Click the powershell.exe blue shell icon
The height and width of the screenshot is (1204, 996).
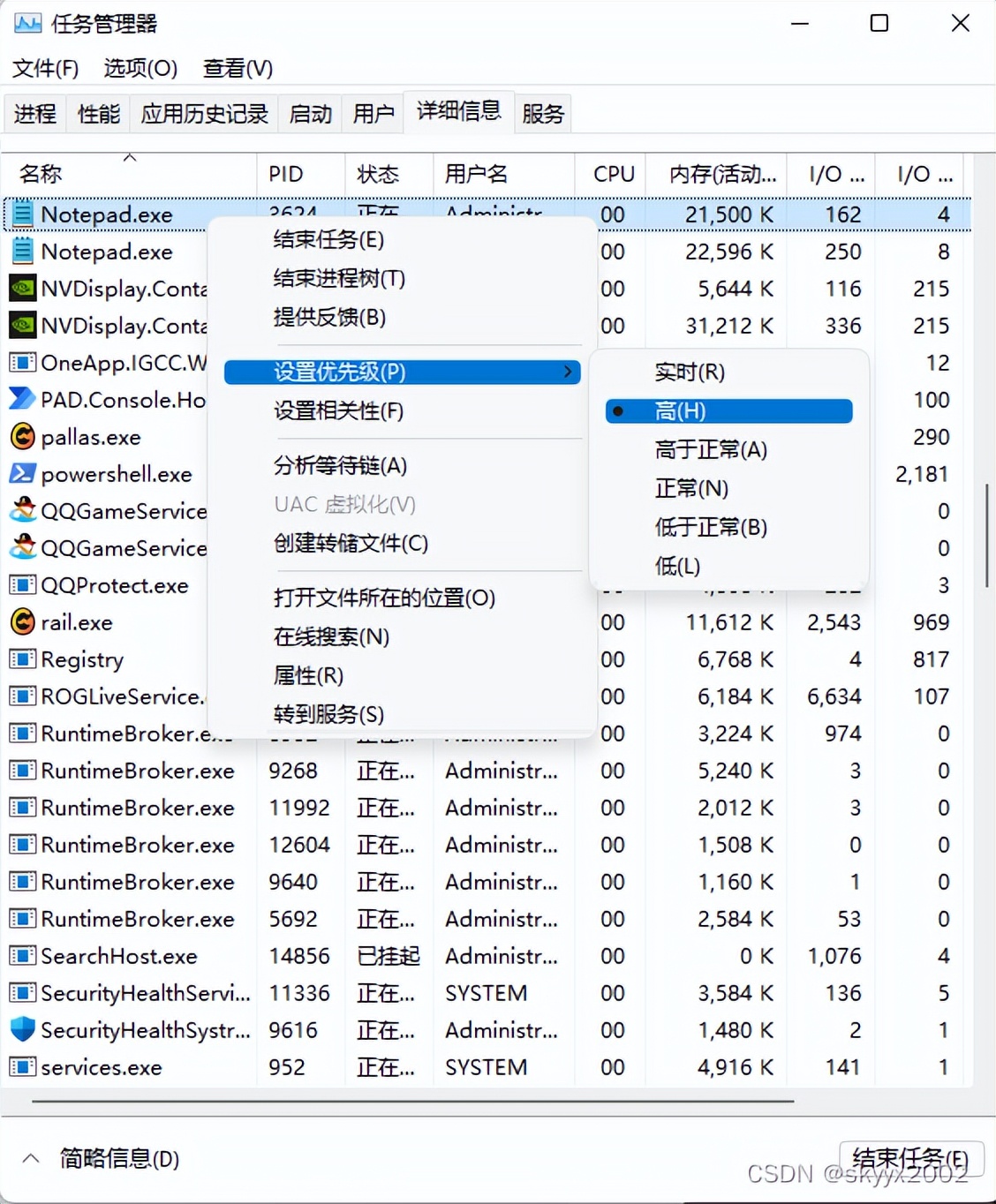(22, 474)
